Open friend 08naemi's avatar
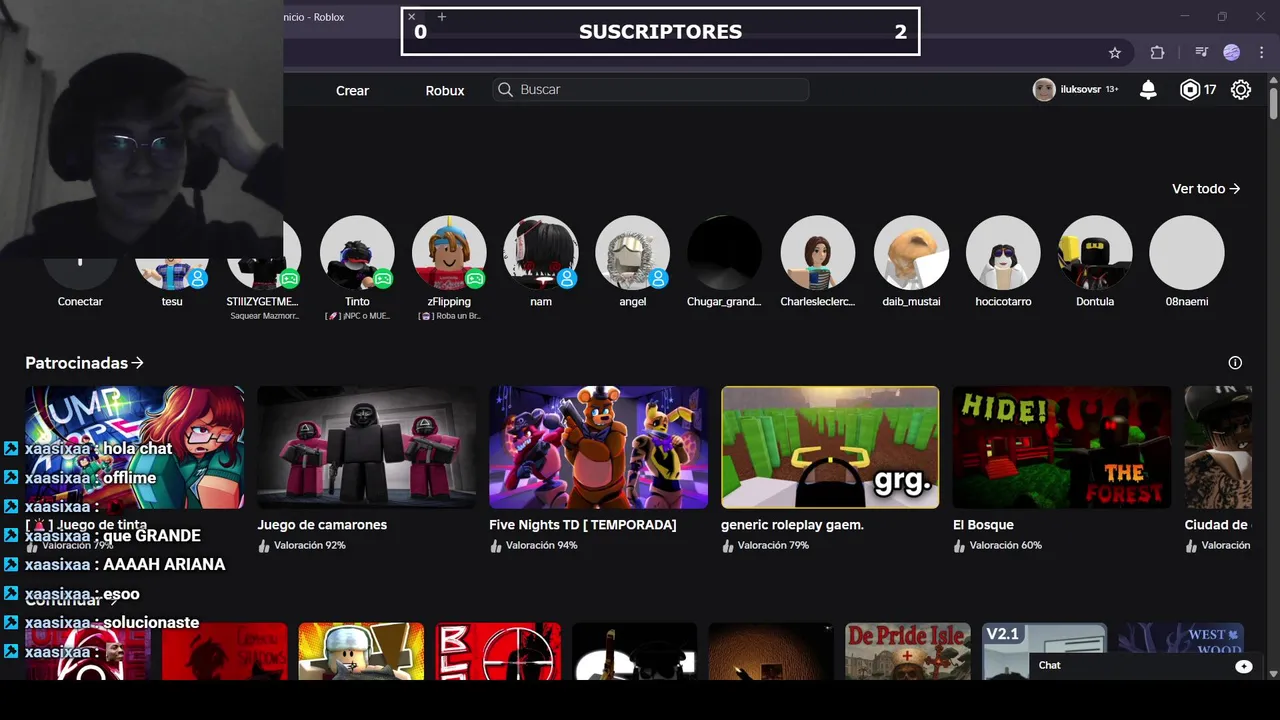The height and width of the screenshot is (720, 1280). point(1187,253)
